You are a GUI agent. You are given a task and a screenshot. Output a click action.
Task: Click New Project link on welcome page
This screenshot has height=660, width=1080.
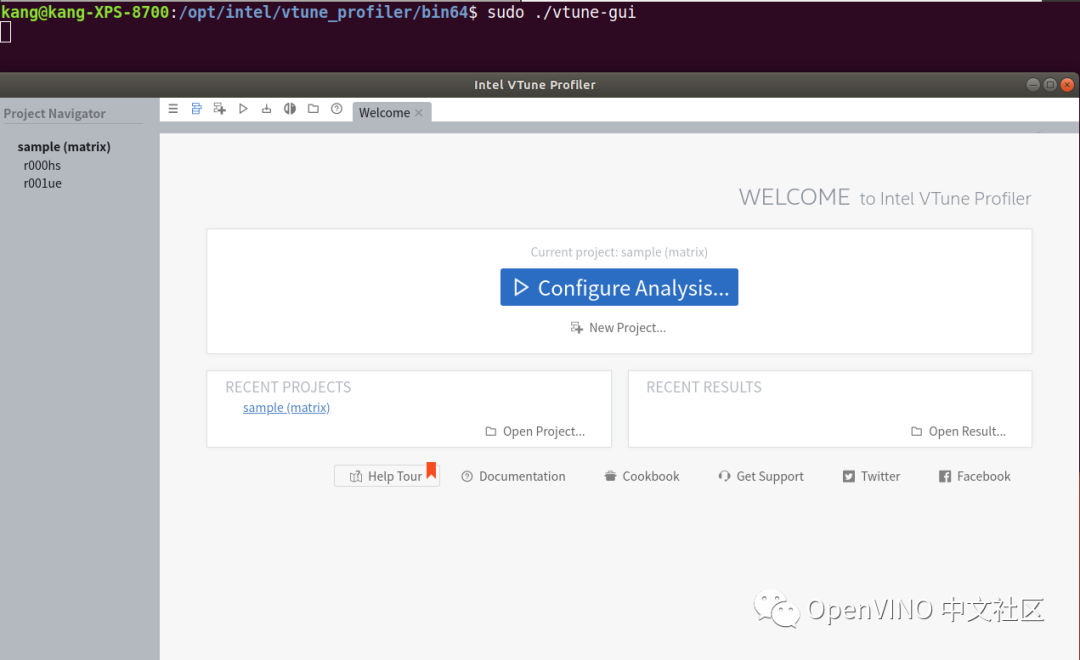click(619, 328)
